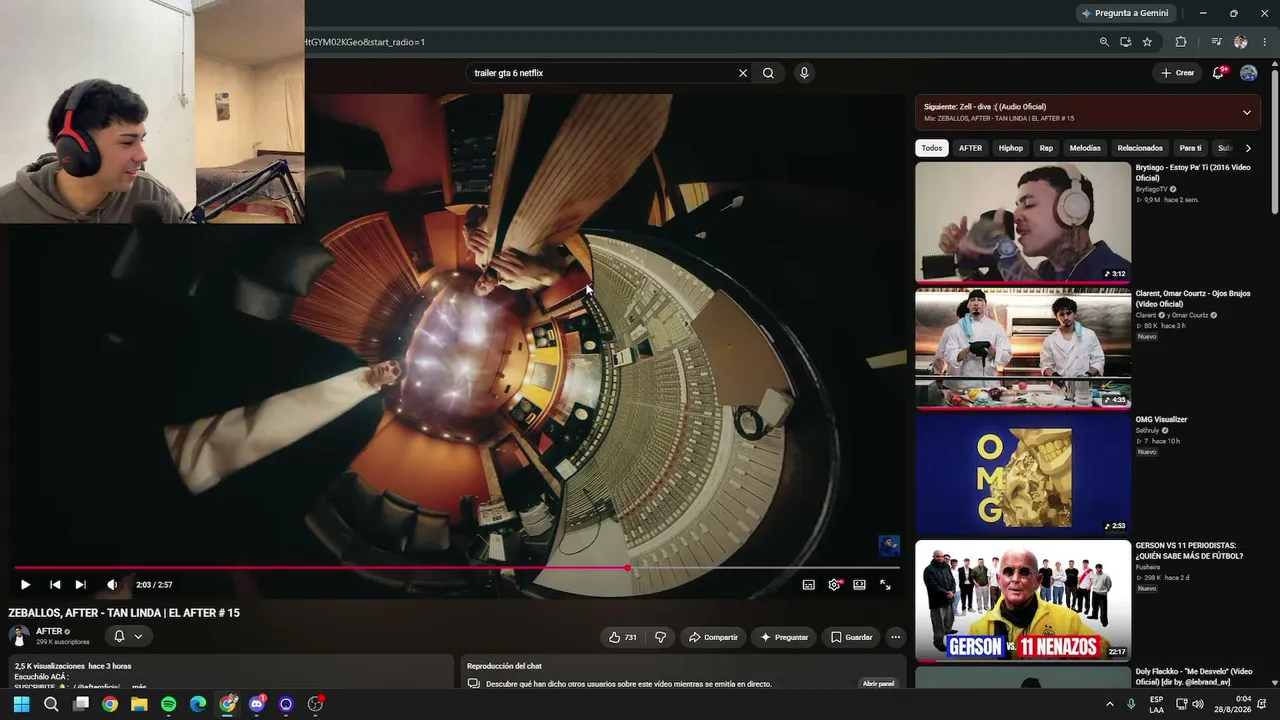Click the install app icon in address bar
The height and width of the screenshot is (720, 1280).
1126,42
